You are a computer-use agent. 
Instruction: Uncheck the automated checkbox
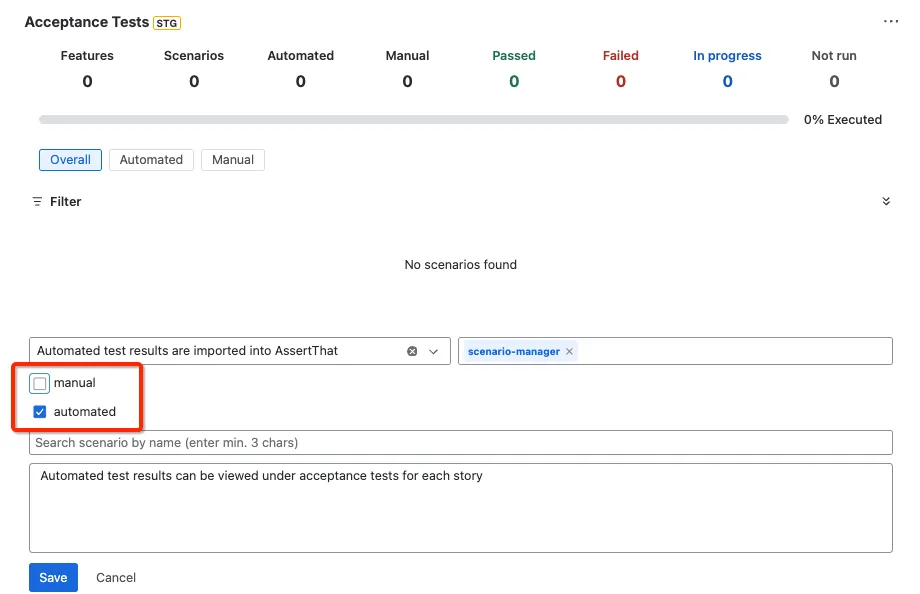click(40, 412)
